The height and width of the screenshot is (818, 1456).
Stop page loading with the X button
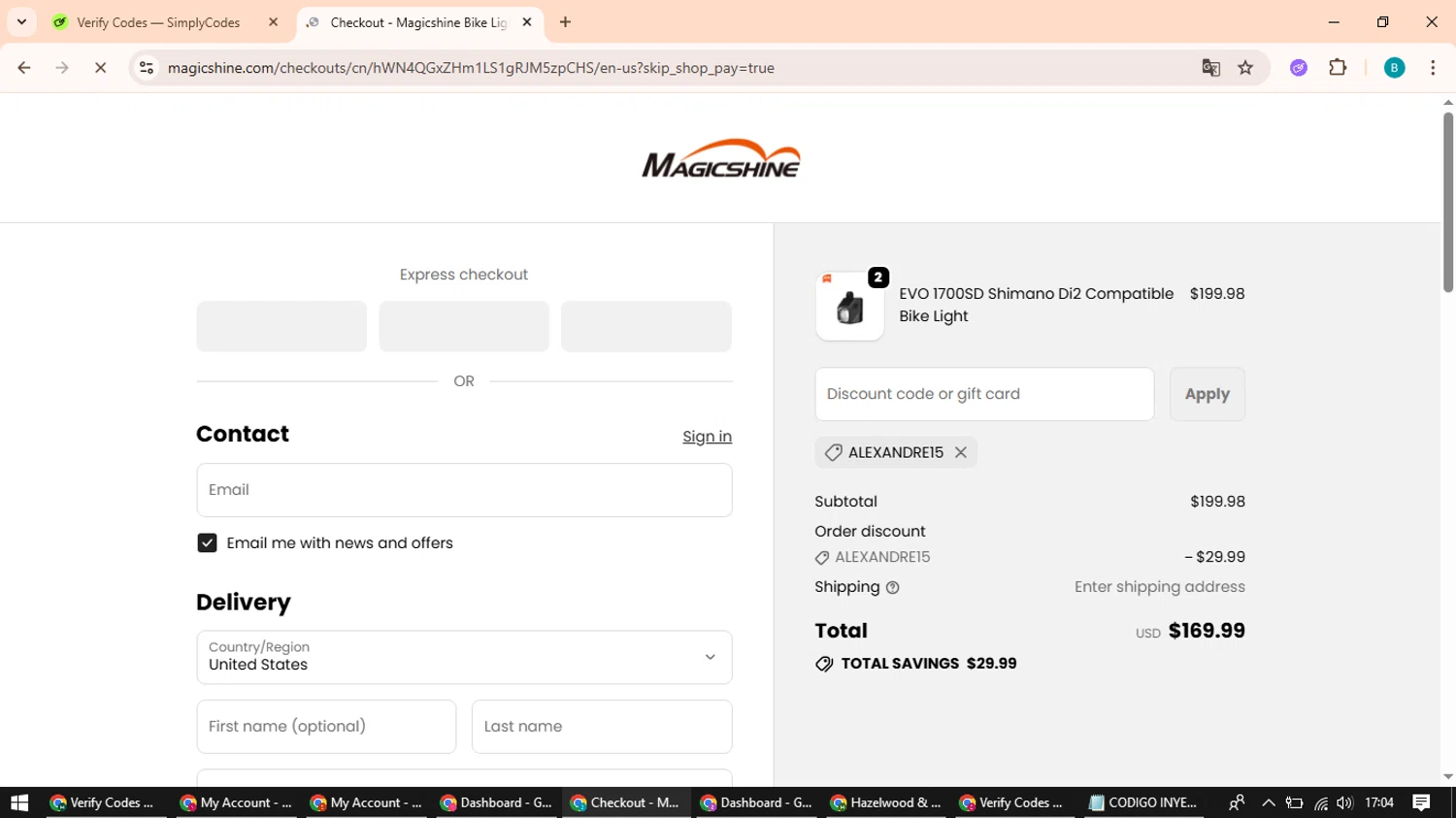[100, 68]
